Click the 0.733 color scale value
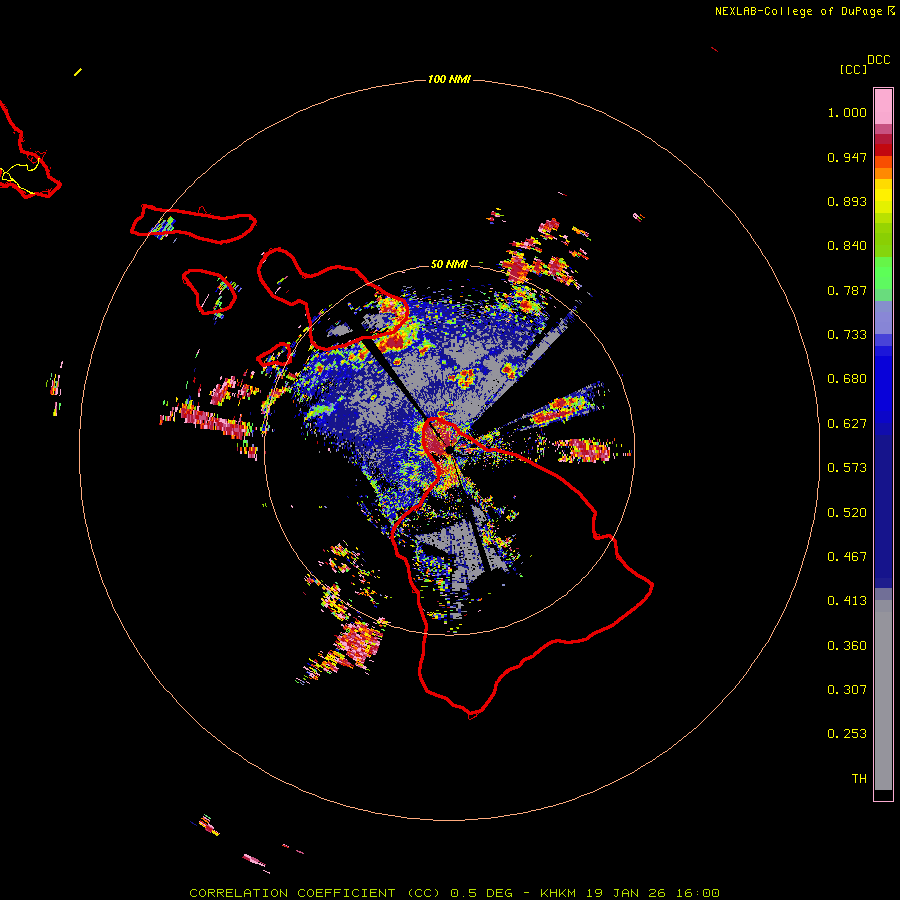900x900 pixels. 847,335
